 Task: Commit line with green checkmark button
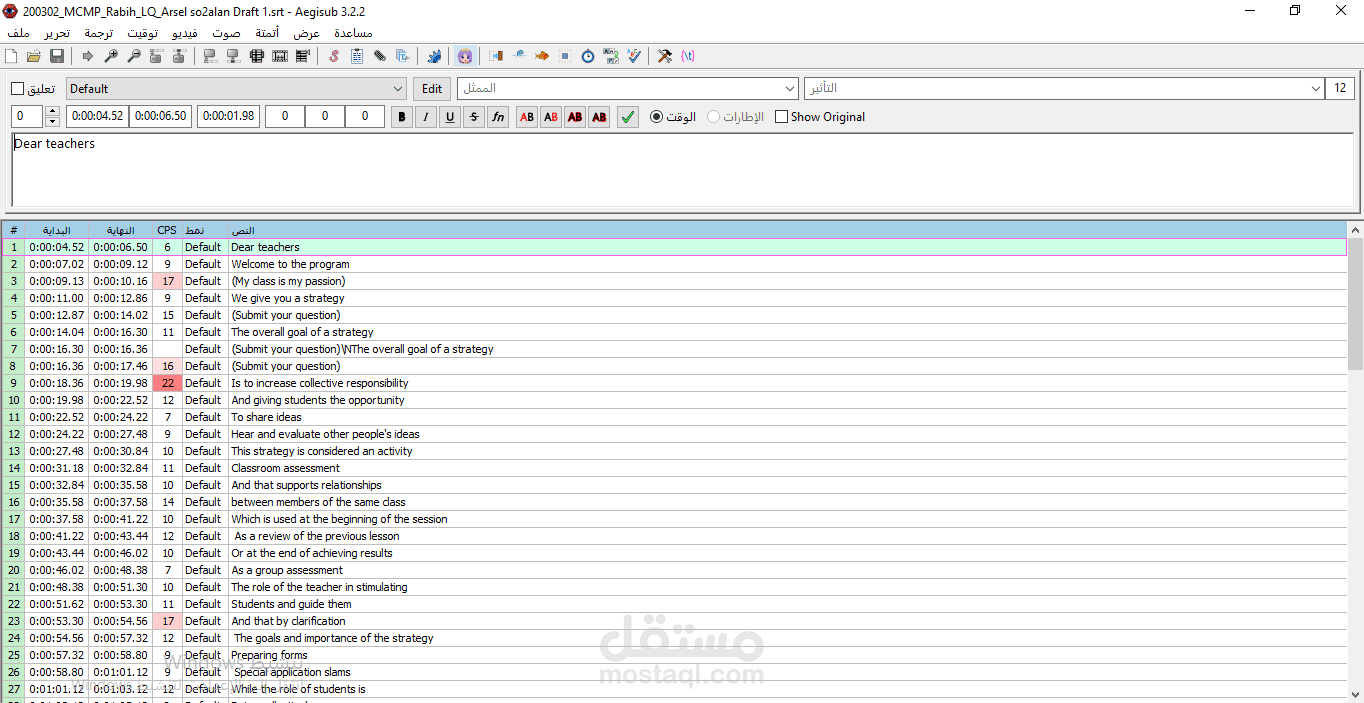click(x=627, y=117)
